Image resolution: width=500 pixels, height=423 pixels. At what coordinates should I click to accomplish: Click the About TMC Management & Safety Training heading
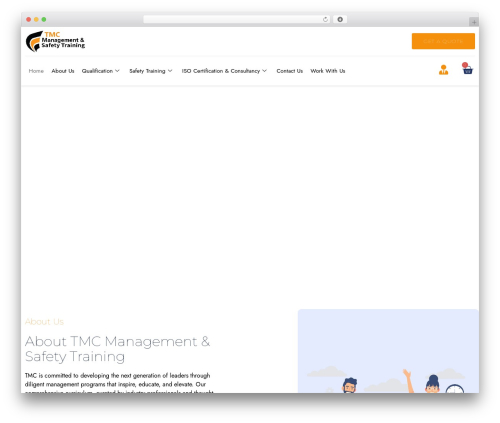[x=117, y=349]
